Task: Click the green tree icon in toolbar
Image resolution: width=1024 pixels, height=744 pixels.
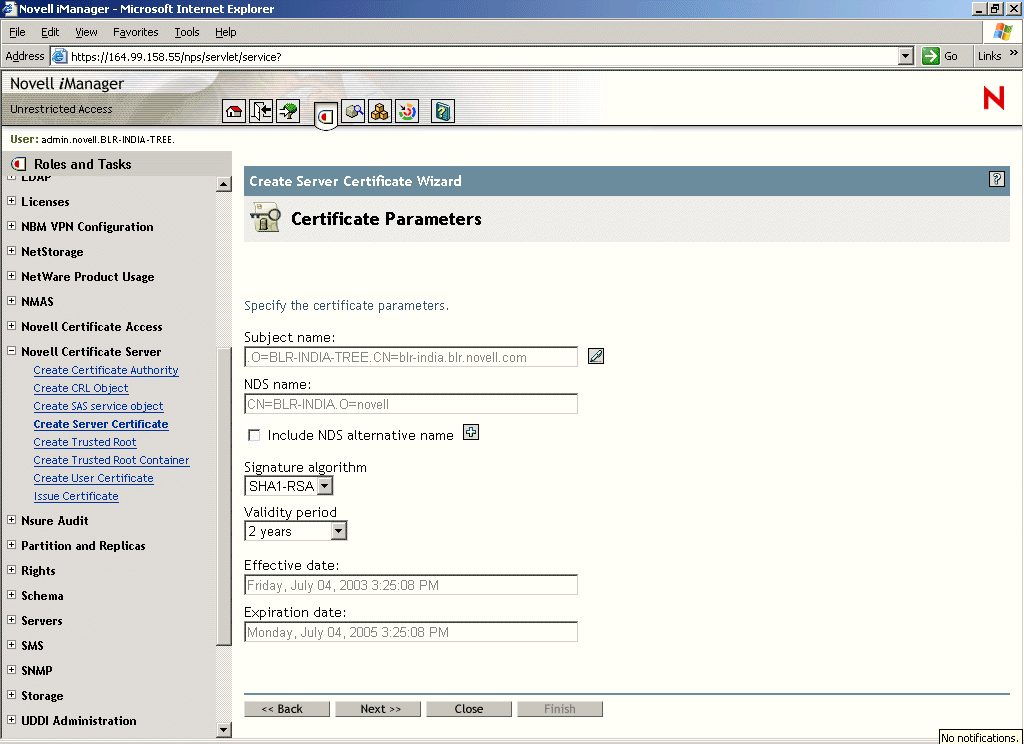Action: tap(288, 112)
